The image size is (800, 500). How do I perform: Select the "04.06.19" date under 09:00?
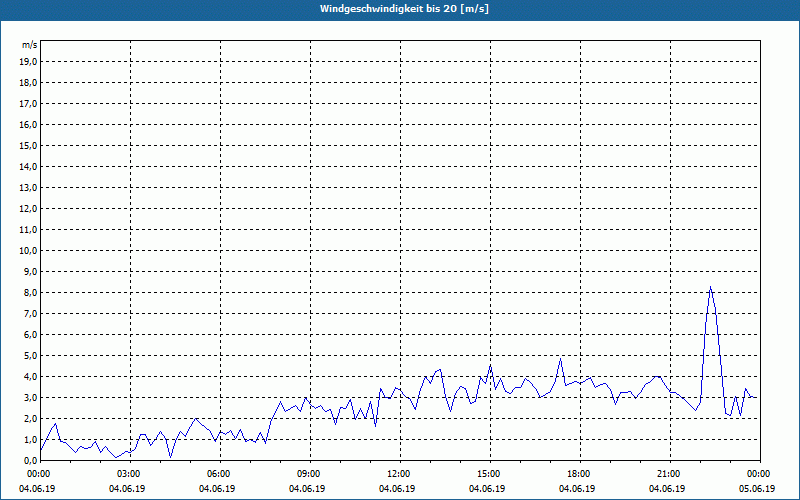coord(307,489)
